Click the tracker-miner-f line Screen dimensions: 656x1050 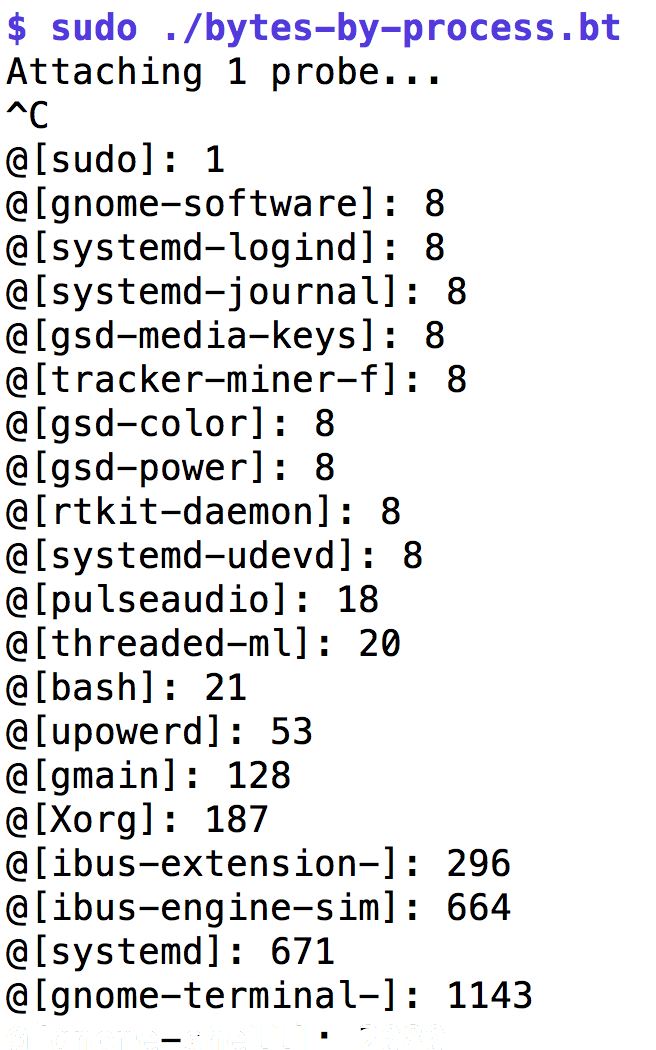(236, 380)
